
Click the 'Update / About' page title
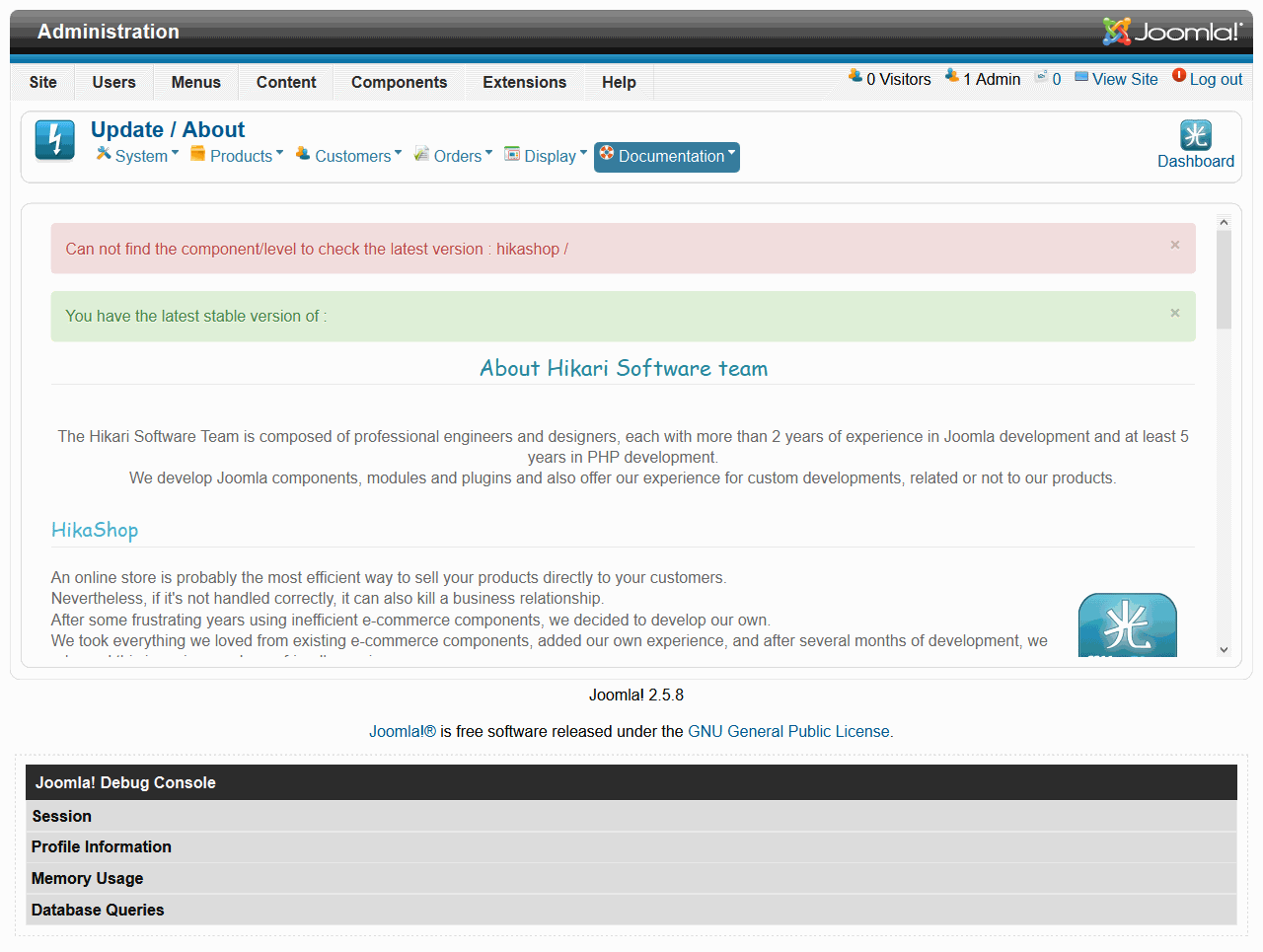[168, 129]
